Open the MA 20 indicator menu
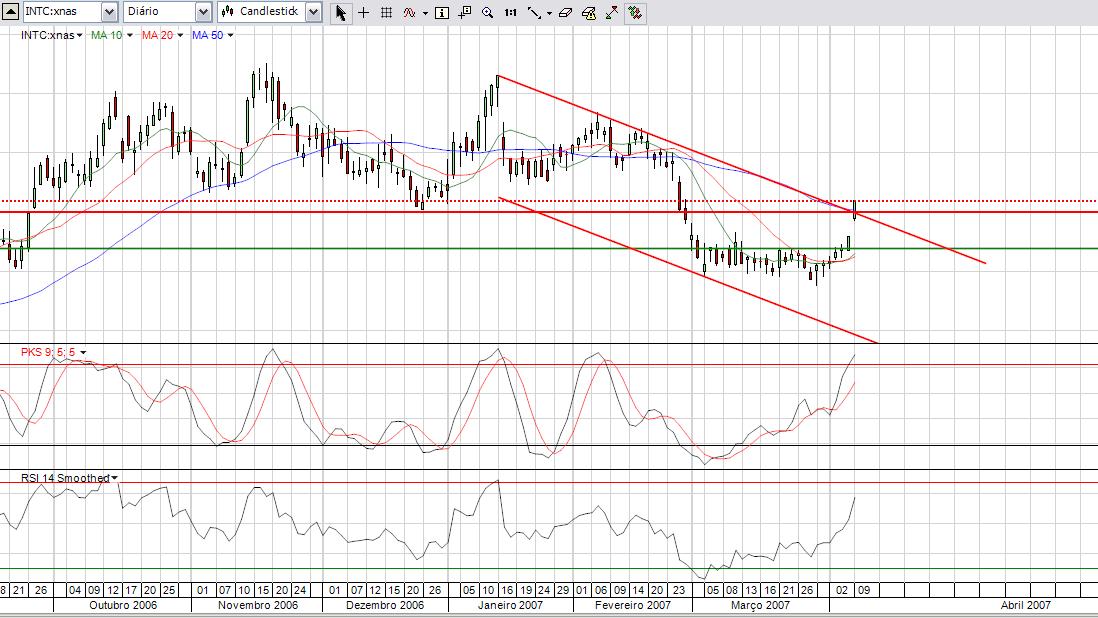1098x618 pixels. tap(162, 35)
